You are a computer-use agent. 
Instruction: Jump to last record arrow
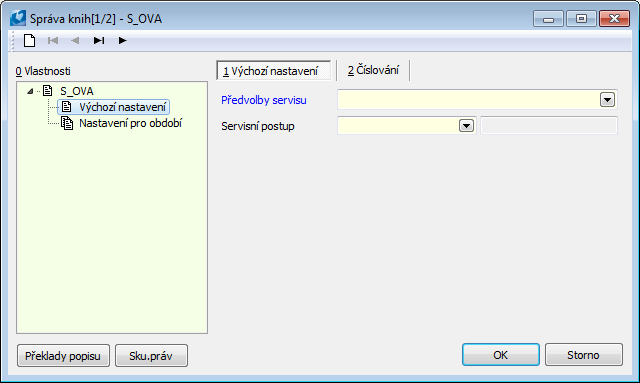point(99,40)
